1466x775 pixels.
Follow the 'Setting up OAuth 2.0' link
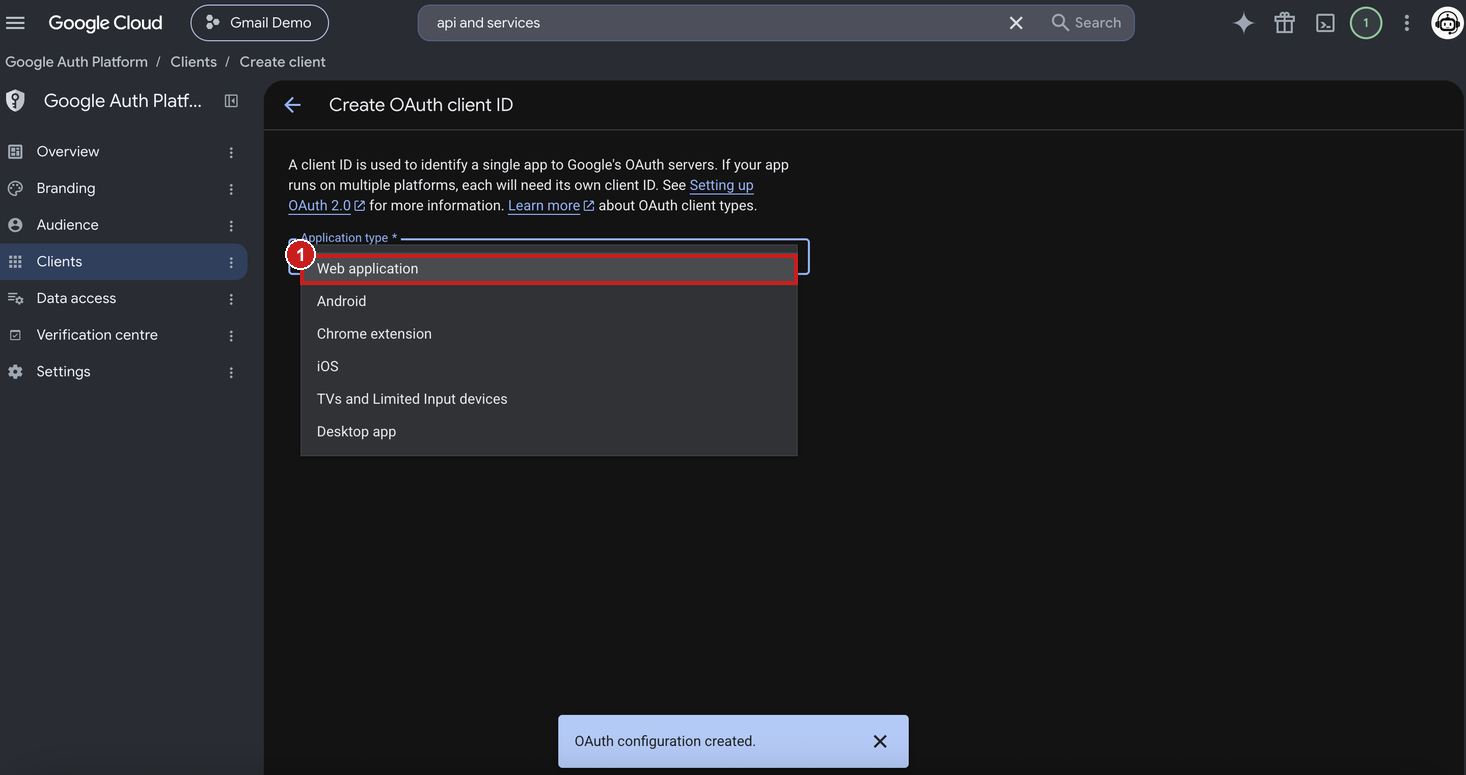click(x=721, y=185)
